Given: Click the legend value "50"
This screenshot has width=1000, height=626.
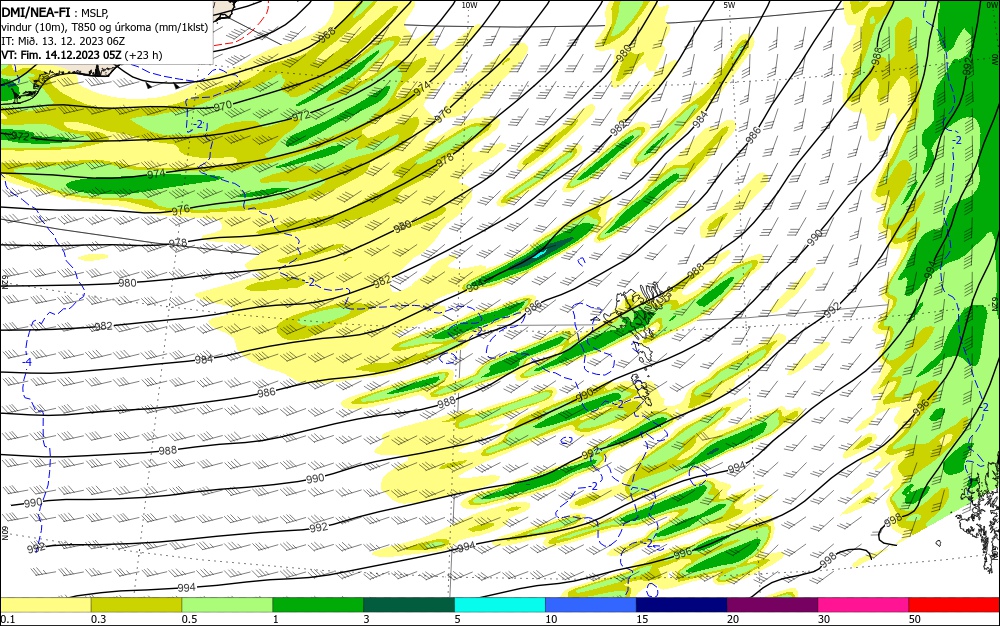Looking at the screenshot, I should 915,619.
